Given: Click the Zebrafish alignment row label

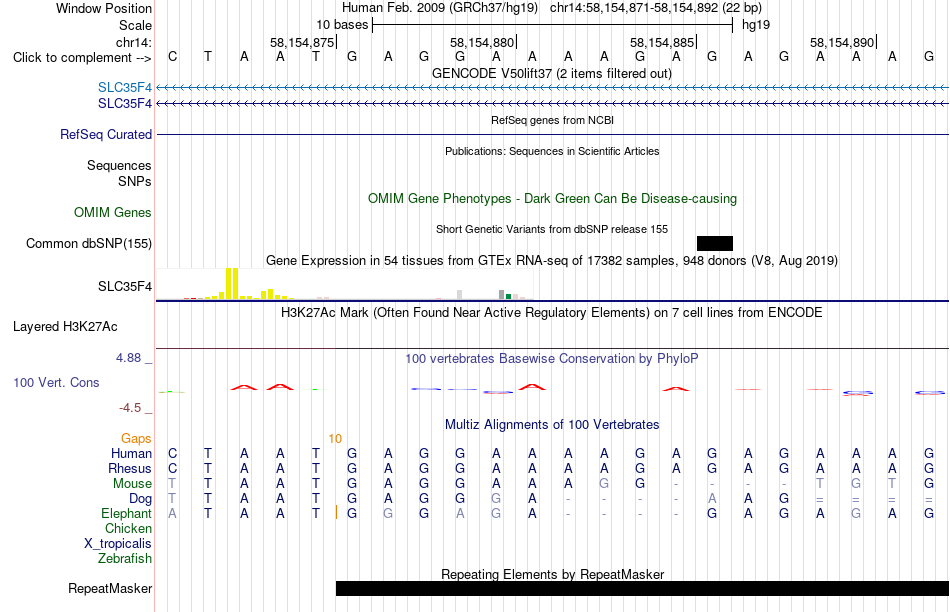Looking at the screenshot, I should [x=125, y=559].
